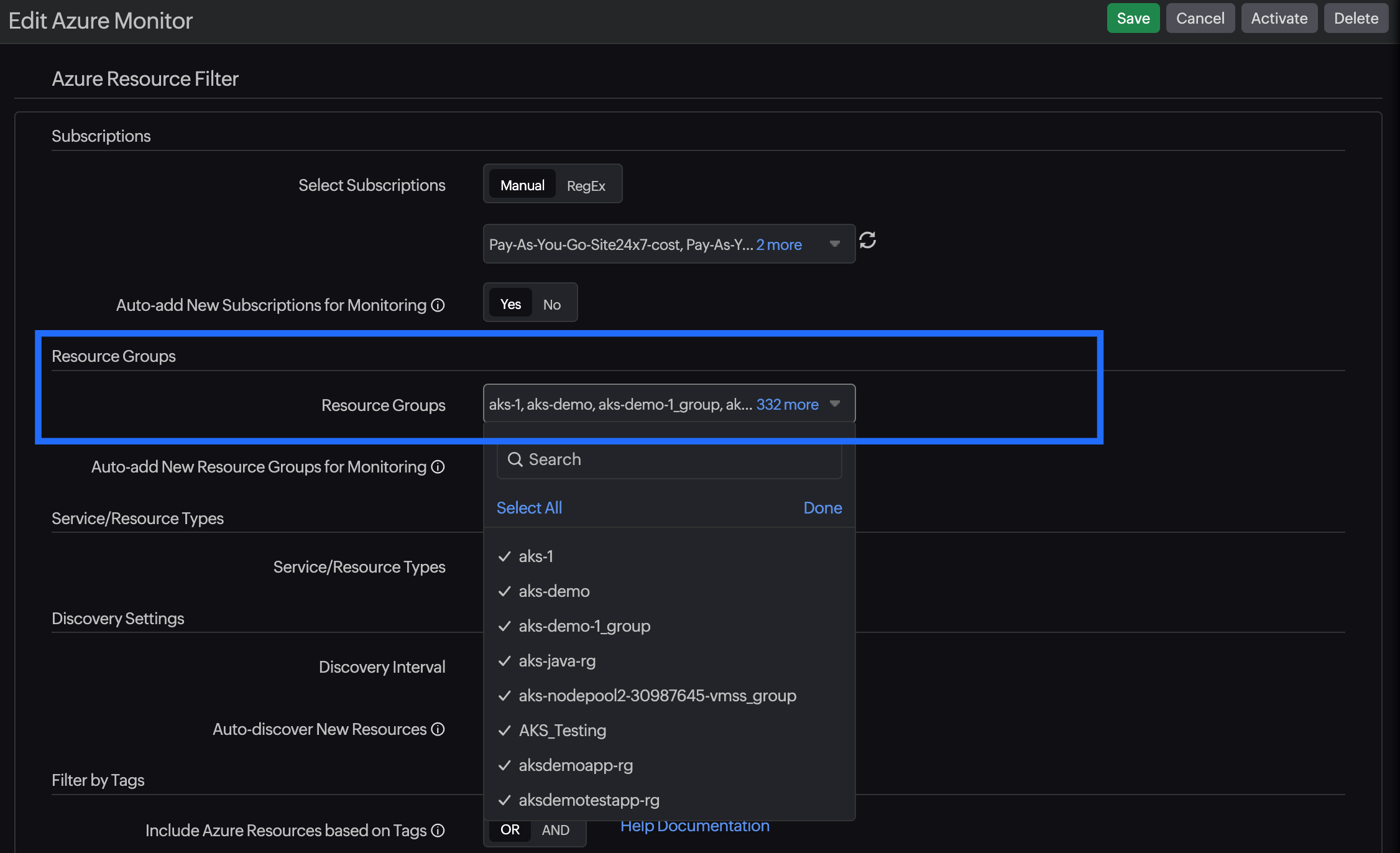Click info icon beside Auto-discover New Resources

tap(438, 729)
